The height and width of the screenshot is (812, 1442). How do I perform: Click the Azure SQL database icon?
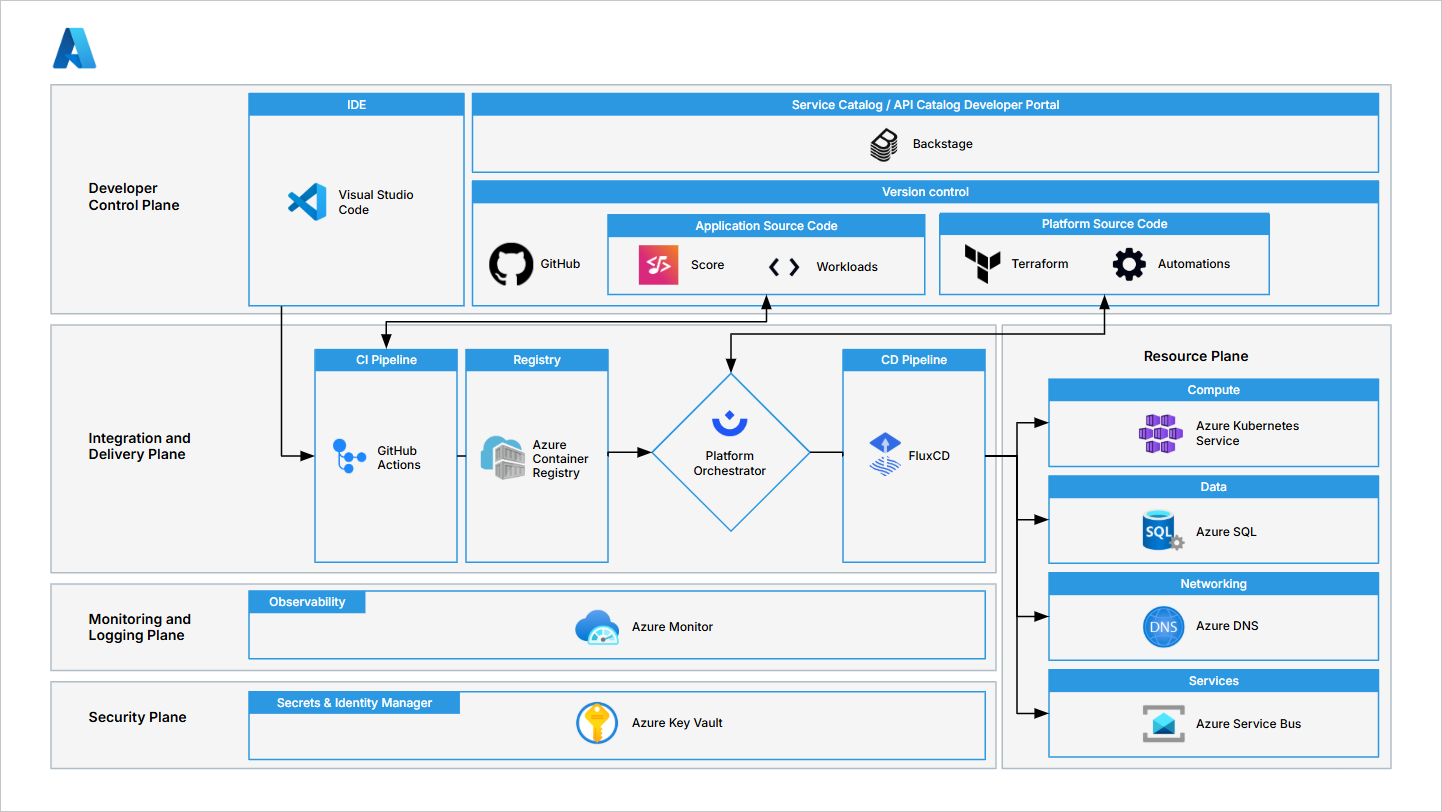coord(1163,530)
